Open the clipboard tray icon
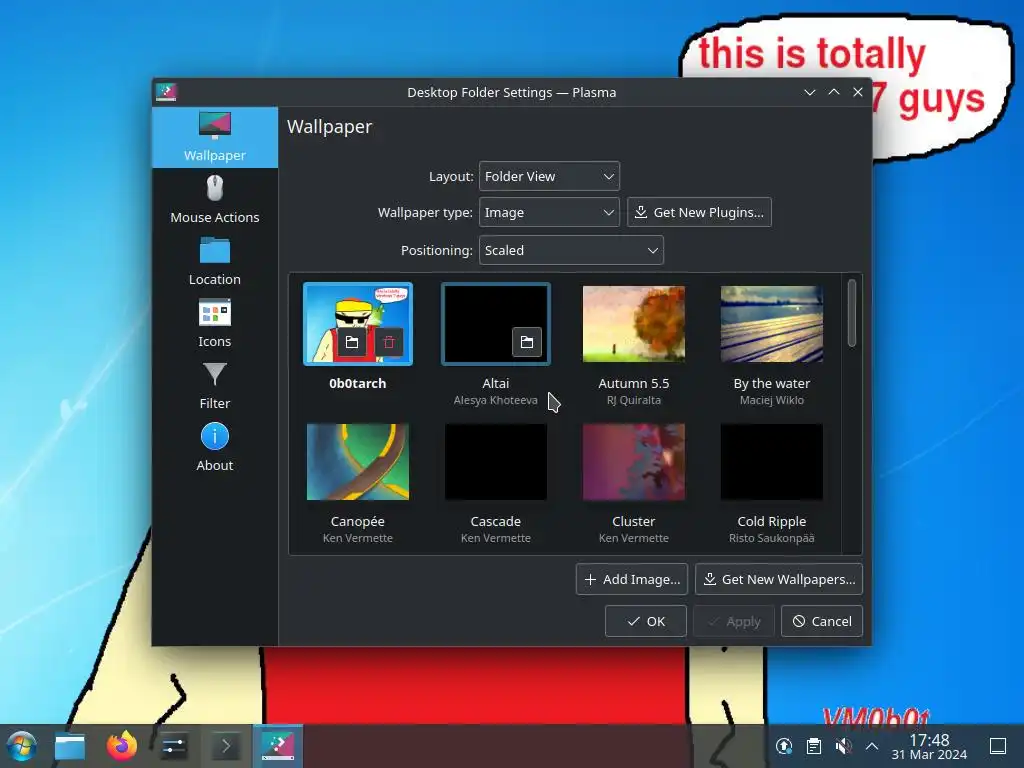The height and width of the screenshot is (768, 1024). click(814, 746)
